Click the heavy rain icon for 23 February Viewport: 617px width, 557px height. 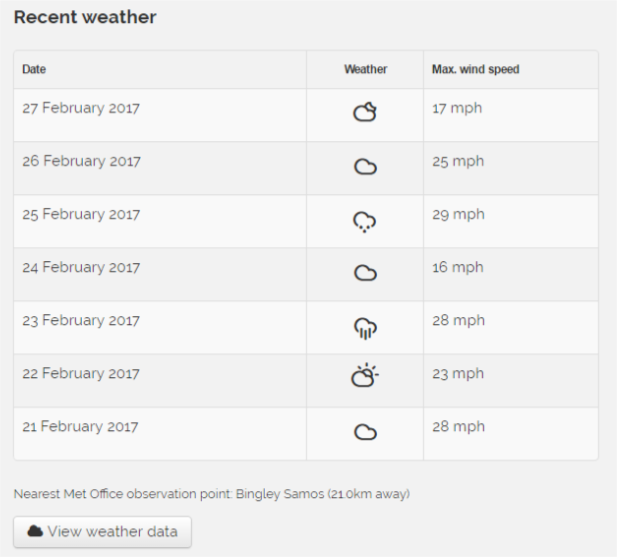(366, 328)
